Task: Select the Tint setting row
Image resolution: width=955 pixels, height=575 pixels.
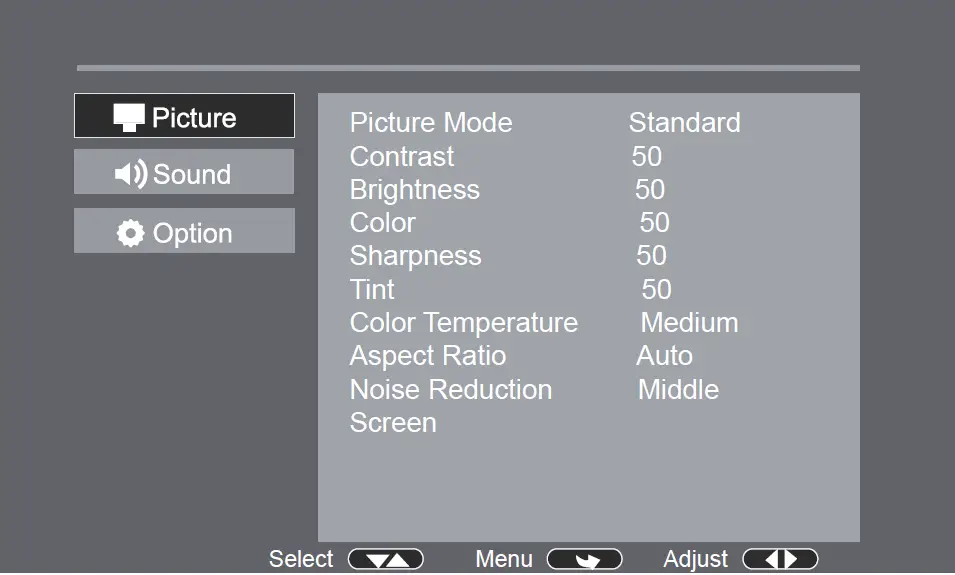Action: click(372, 290)
